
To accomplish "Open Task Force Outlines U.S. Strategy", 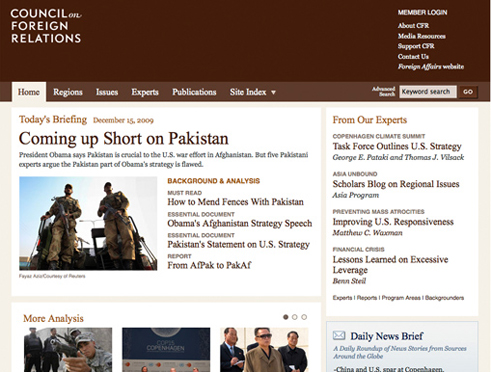I will (397, 146).
